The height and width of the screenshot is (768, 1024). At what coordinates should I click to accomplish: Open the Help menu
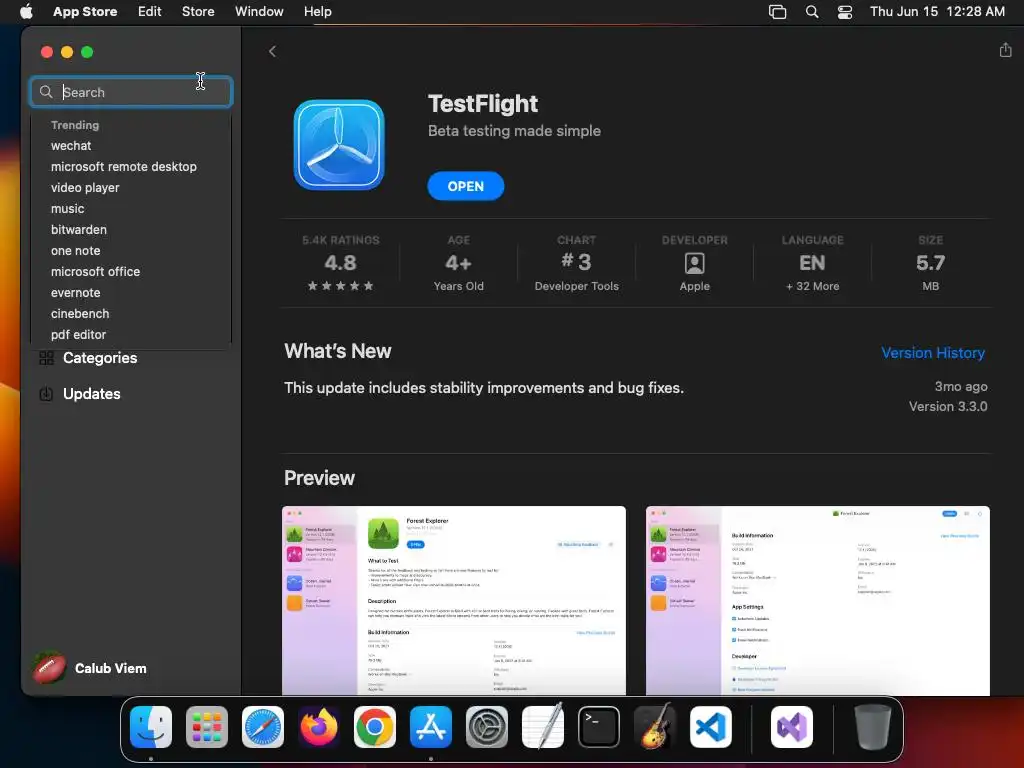317,11
